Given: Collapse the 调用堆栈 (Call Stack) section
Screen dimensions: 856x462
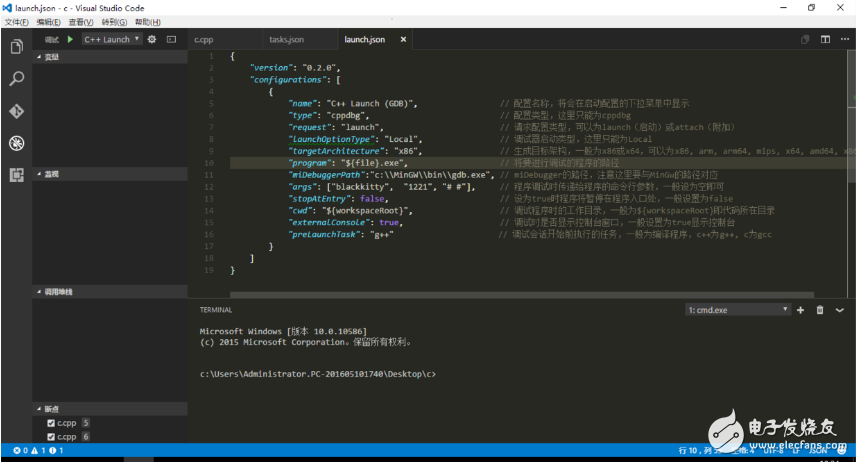Looking at the screenshot, I should 110,292.
